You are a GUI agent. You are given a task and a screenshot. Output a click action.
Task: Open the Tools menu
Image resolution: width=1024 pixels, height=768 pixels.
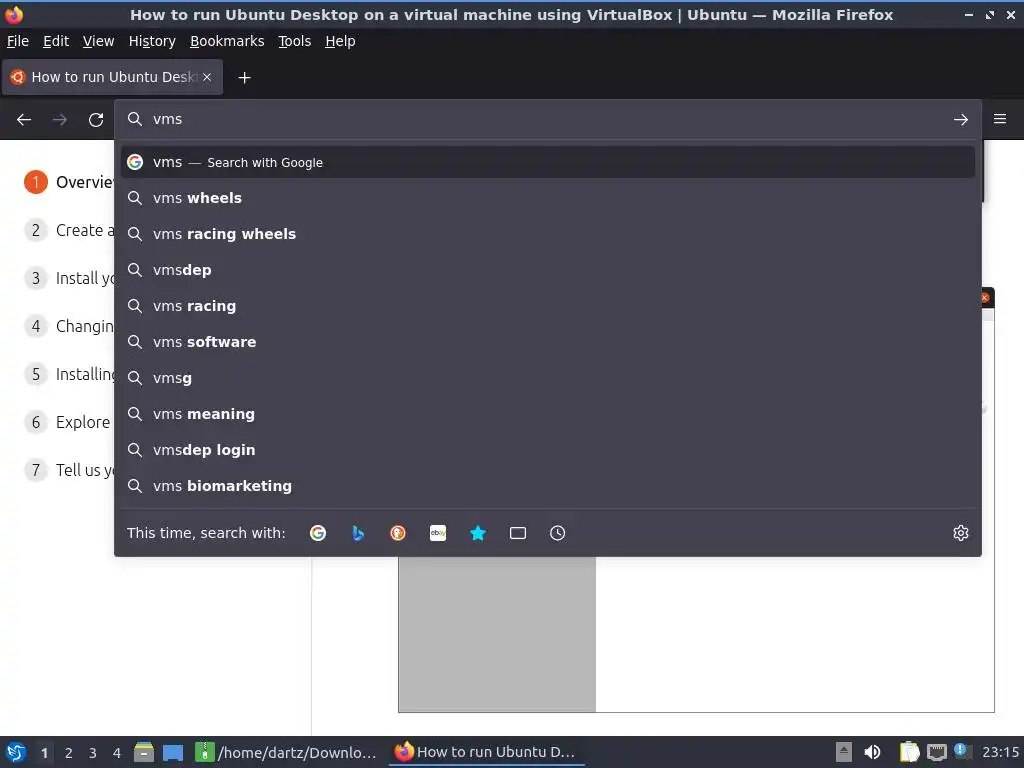(295, 41)
